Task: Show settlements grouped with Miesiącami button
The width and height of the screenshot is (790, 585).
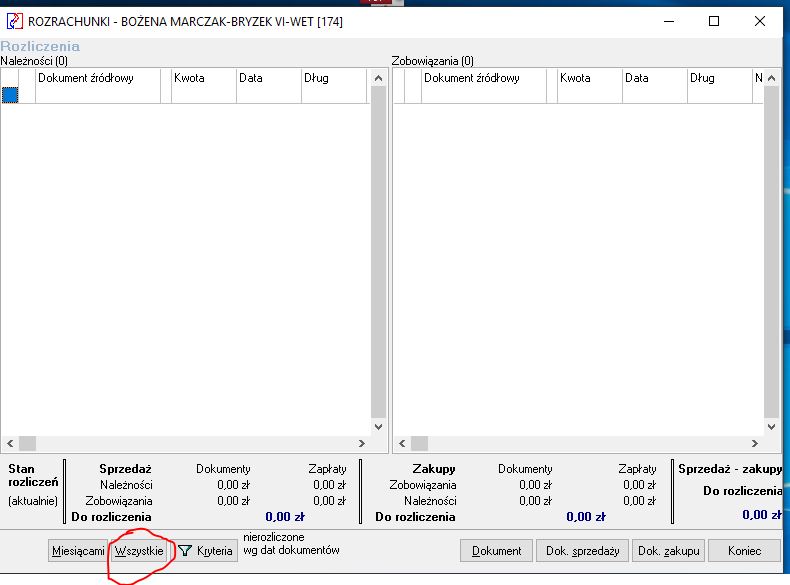Action: point(78,551)
